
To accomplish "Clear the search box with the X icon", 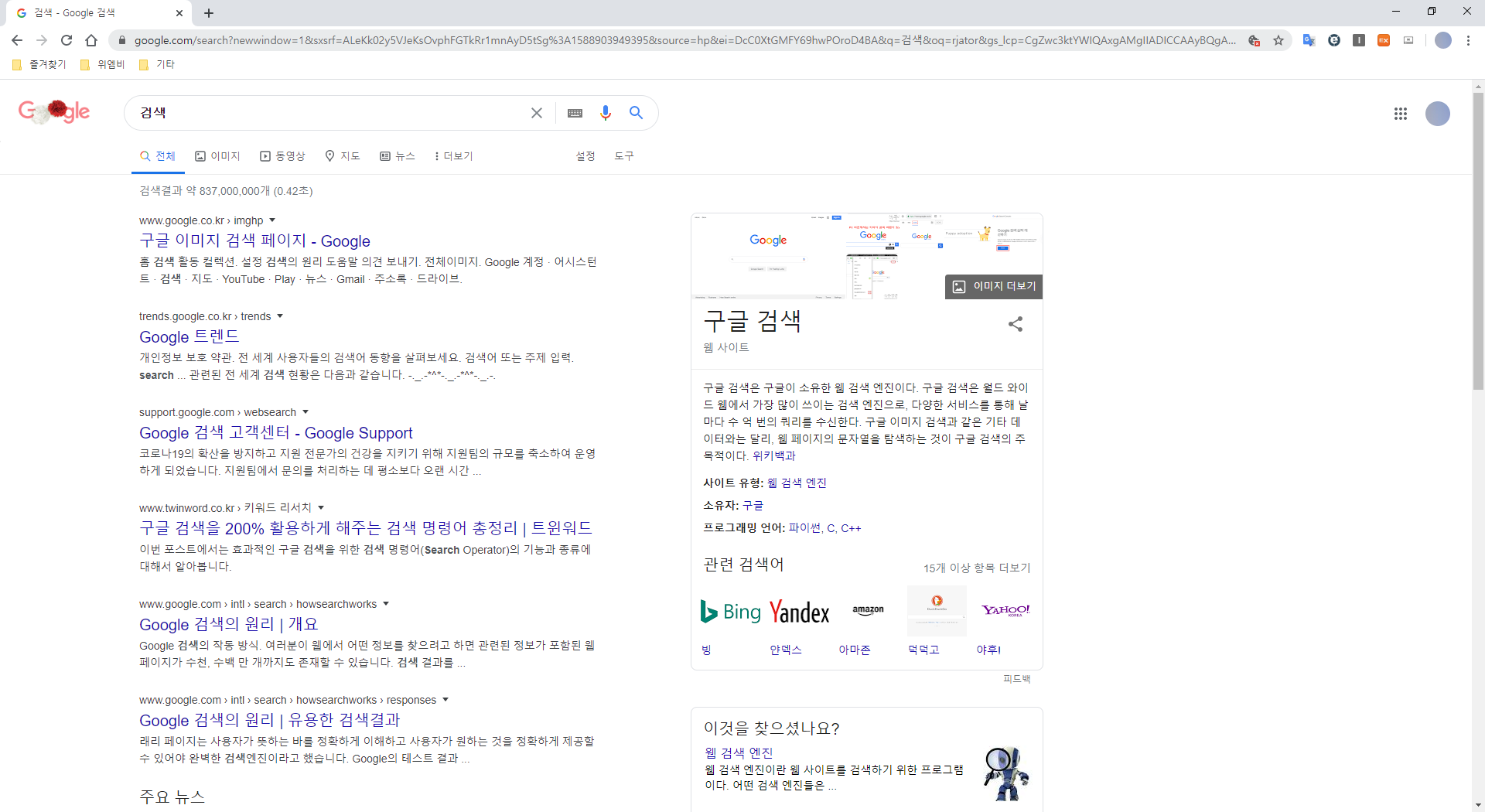I will click(x=537, y=113).
